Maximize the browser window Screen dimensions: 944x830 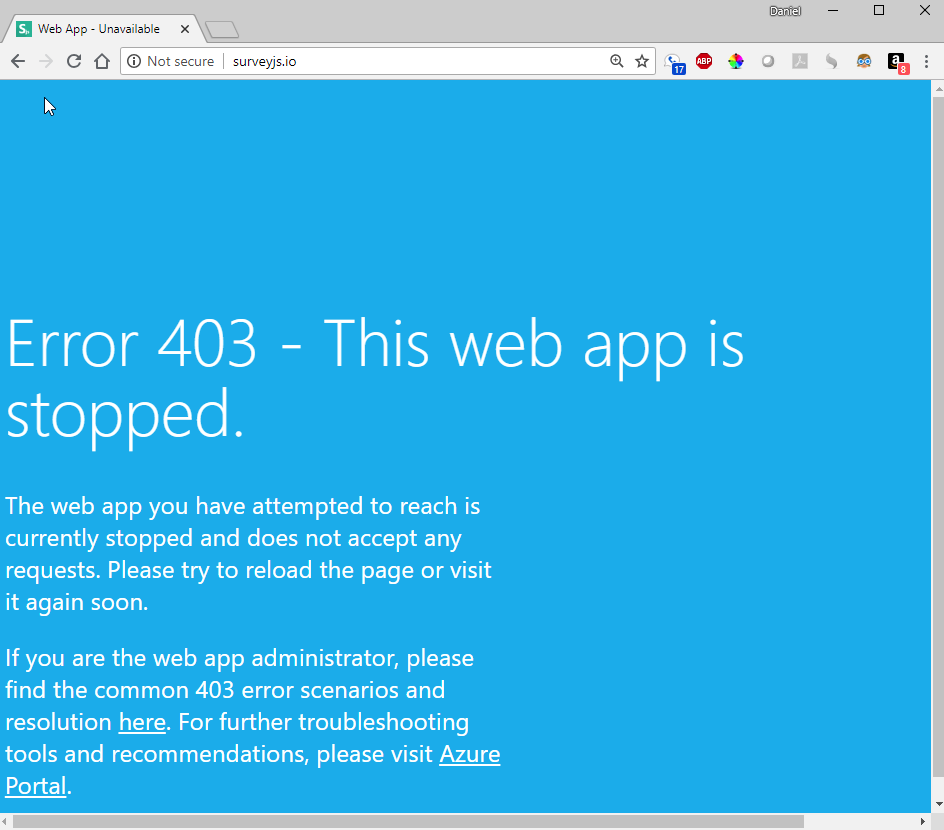click(x=879, y=11)
